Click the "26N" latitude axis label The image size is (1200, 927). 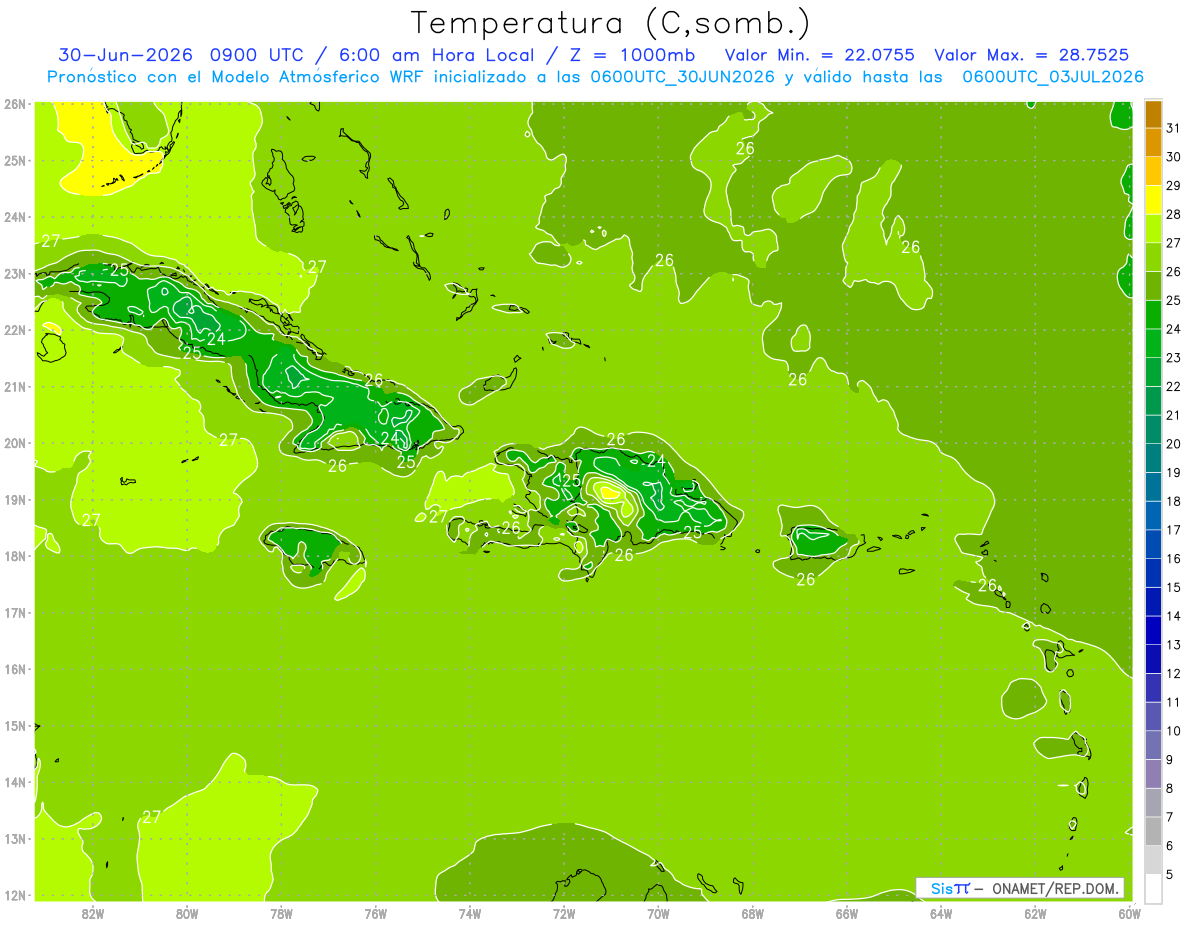15,104
